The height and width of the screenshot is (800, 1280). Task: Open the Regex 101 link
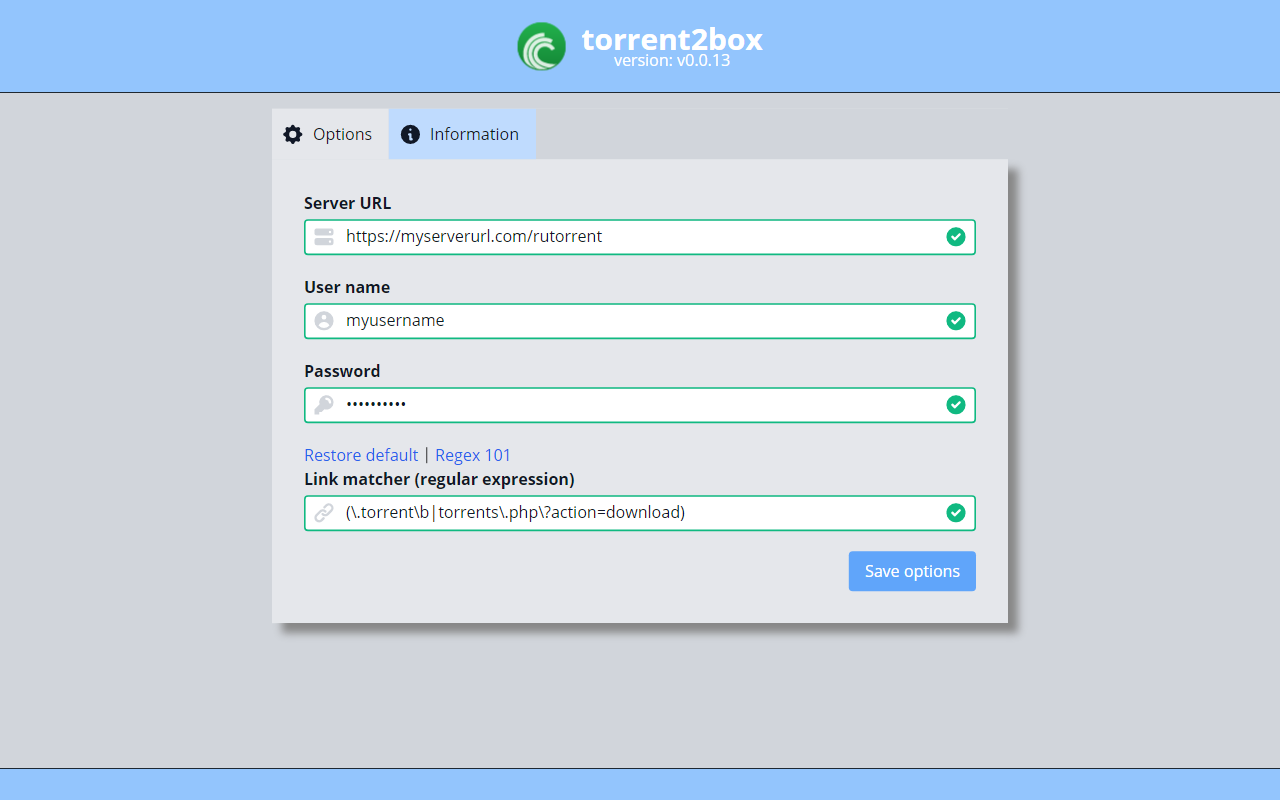tap(473, 454)
